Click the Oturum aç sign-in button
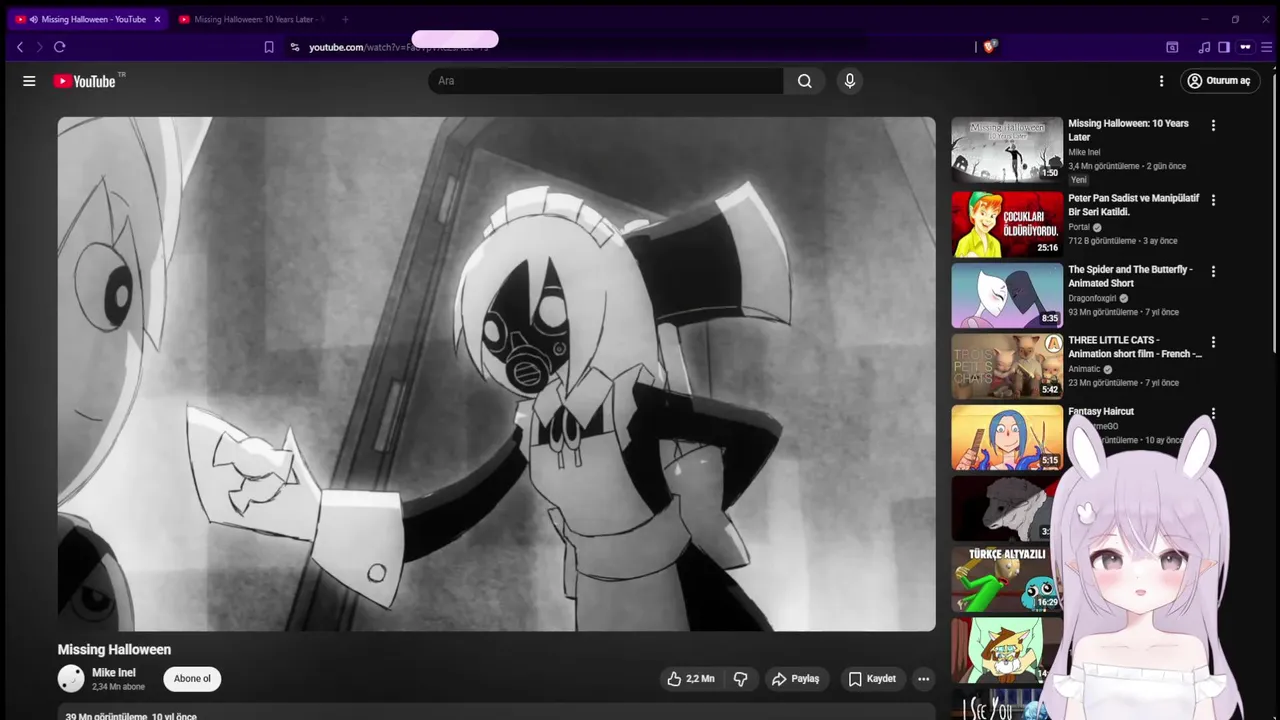 (x=1220, y=81)
